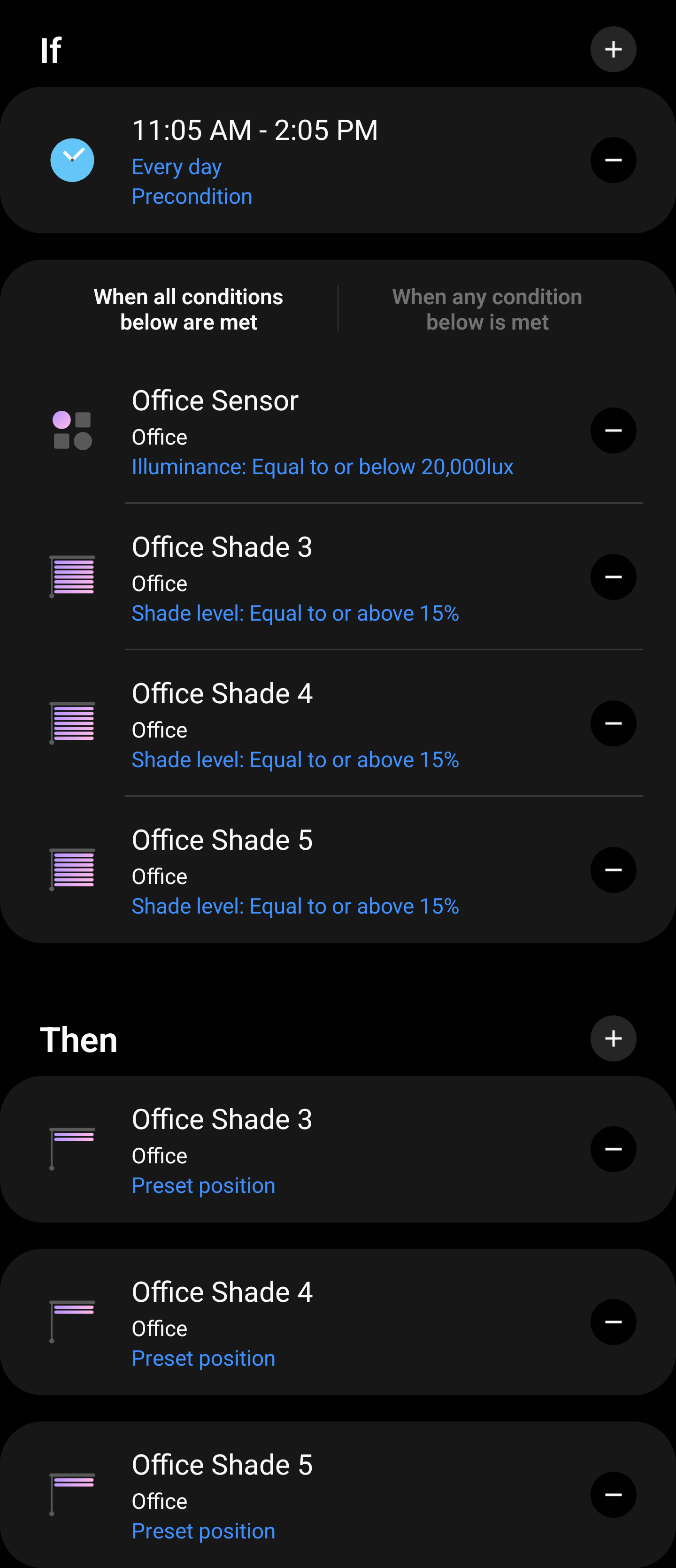Remove Office Sensor illuminance condition
Screen dimensions: 676x1568
point(613,430)
